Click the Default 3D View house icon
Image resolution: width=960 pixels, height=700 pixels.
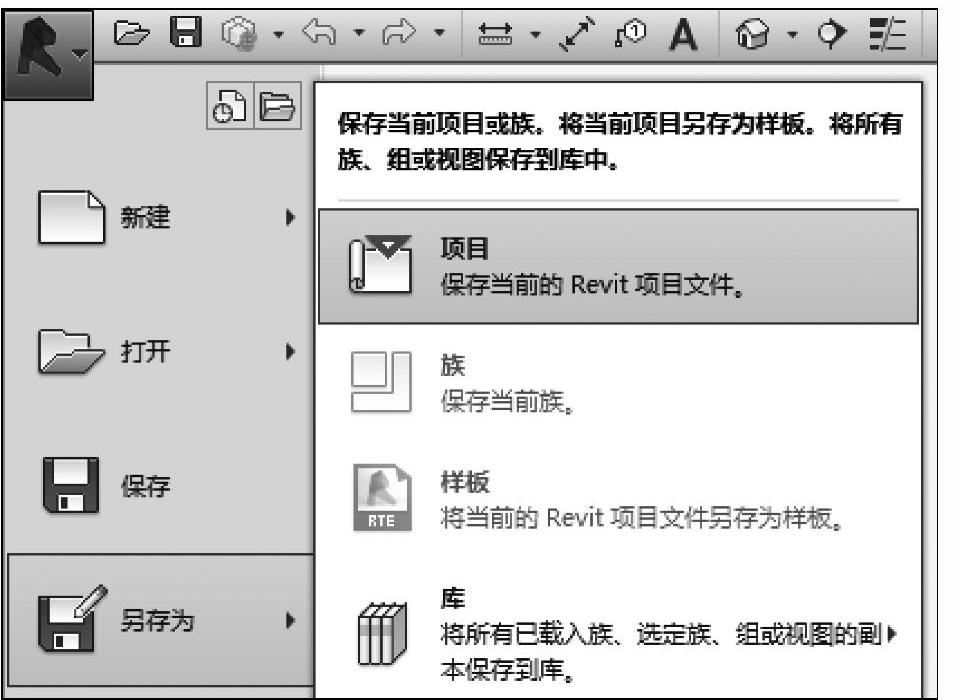[752, 33]
